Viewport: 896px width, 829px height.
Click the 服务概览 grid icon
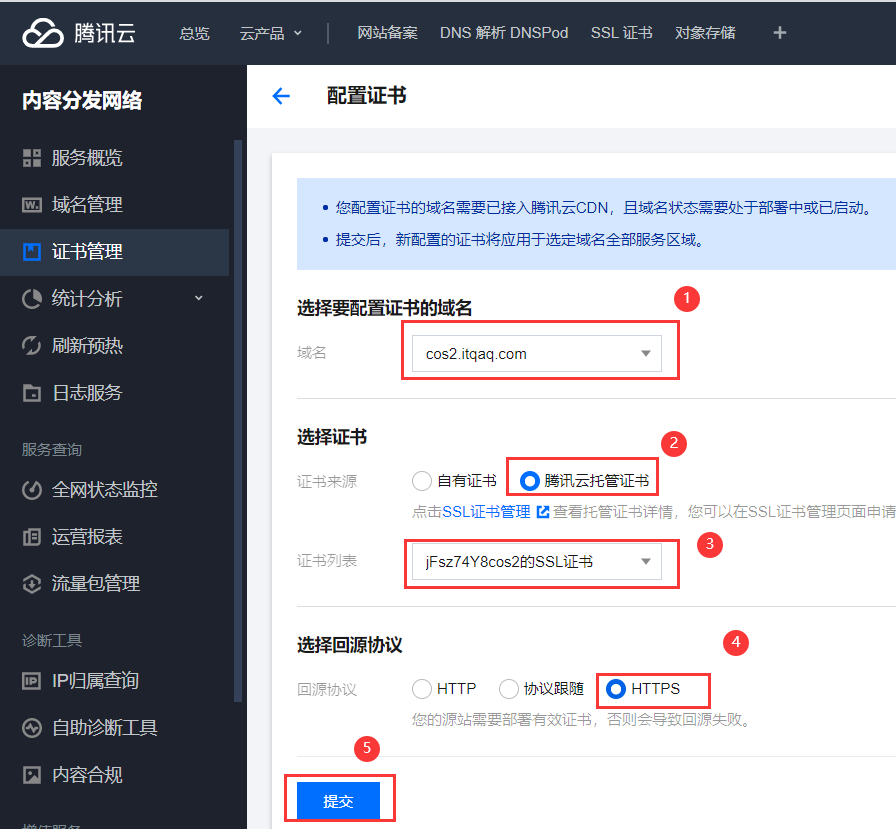tap(31, 158)
